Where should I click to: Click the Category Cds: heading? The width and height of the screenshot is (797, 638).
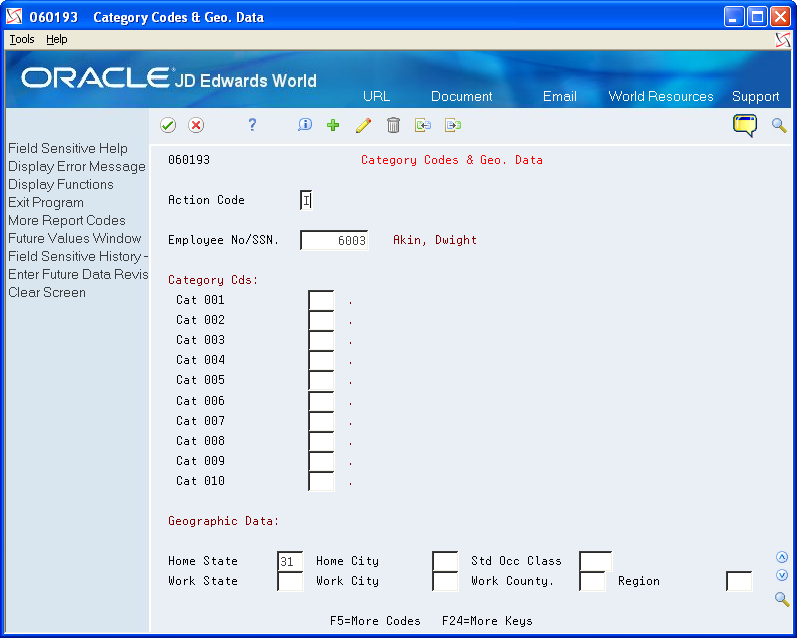point(213,280)
